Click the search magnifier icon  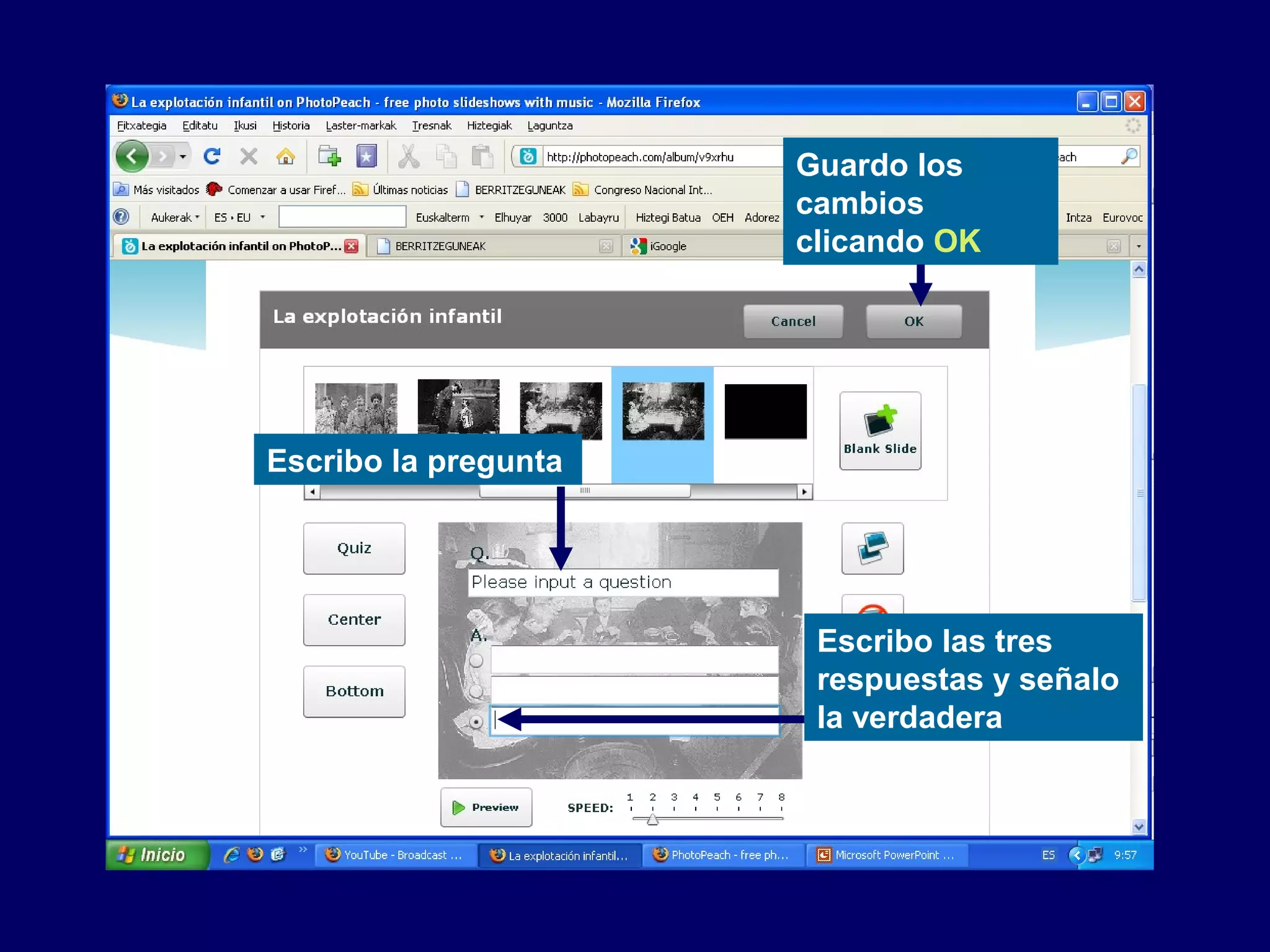pyautogui.click(x=1129, y=156)
